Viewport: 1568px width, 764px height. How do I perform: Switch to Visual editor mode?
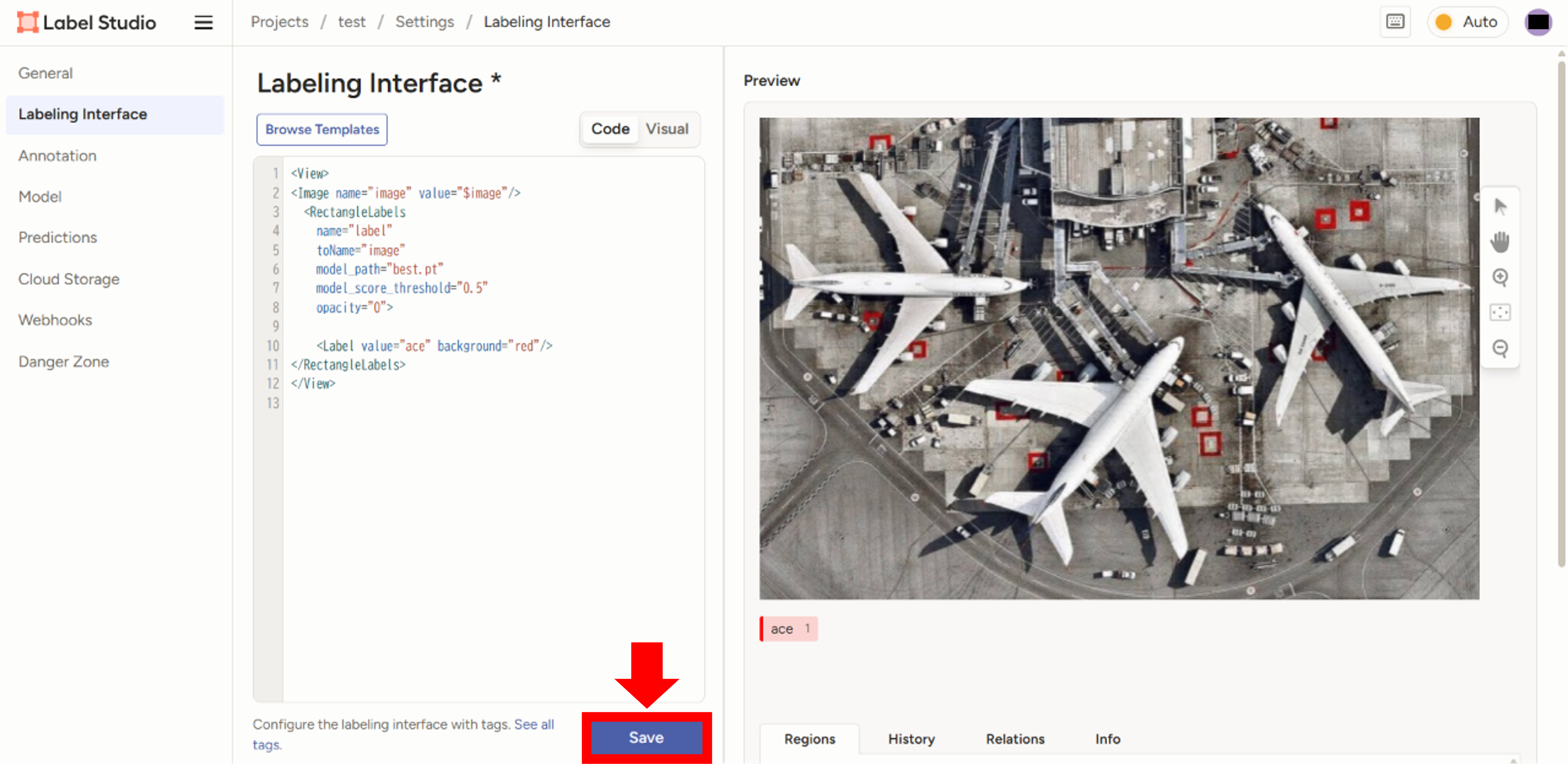pos(667,129)
